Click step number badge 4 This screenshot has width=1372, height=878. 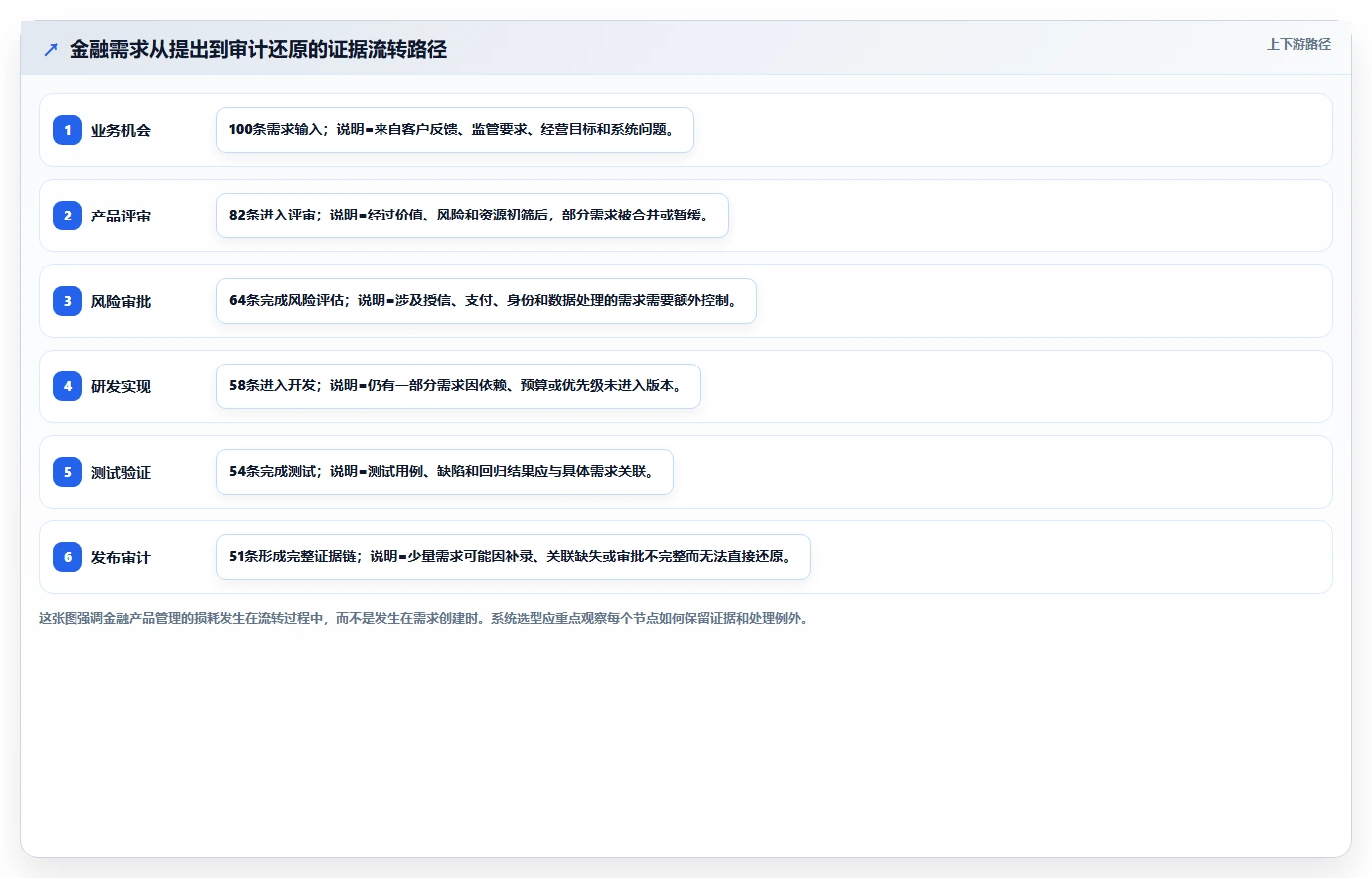(x=68, y=386)
